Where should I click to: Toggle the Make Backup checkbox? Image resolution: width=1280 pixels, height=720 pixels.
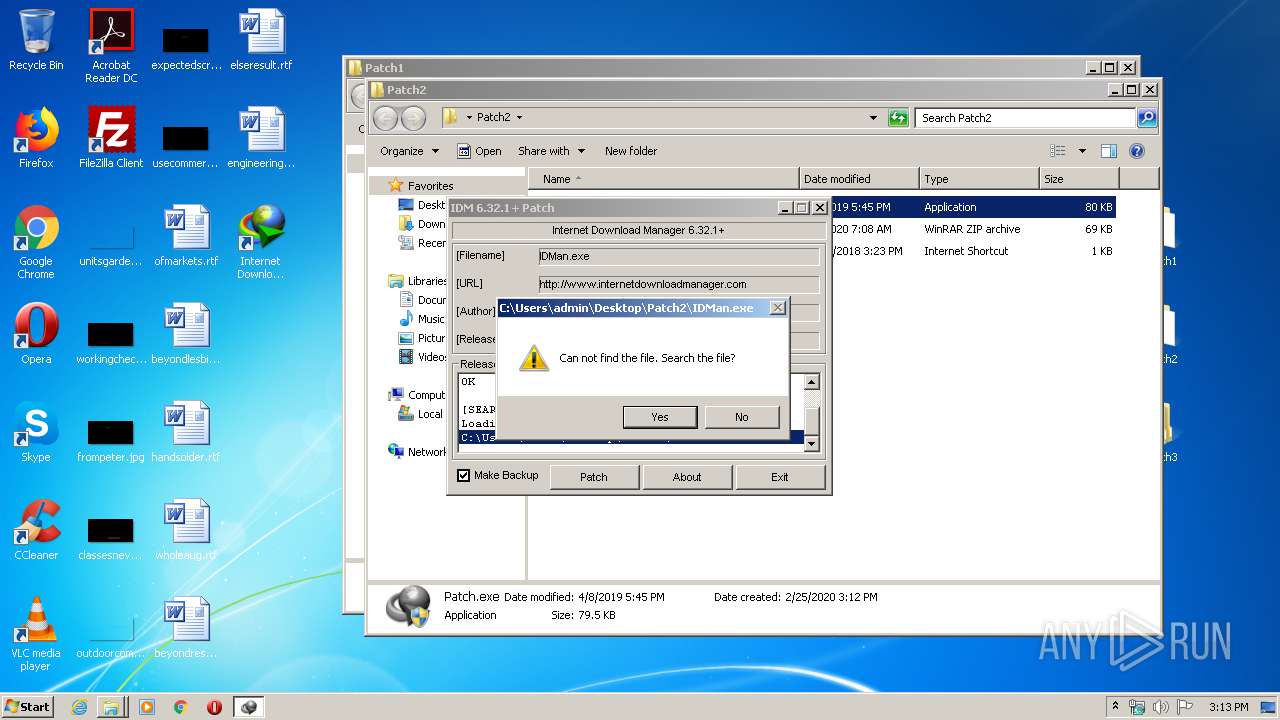463,476
